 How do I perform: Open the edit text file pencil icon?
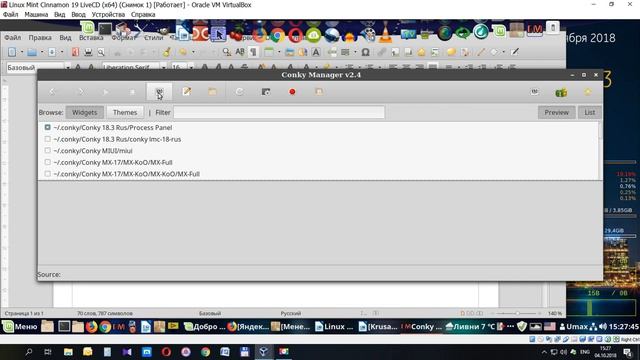[x=187, y=92]
